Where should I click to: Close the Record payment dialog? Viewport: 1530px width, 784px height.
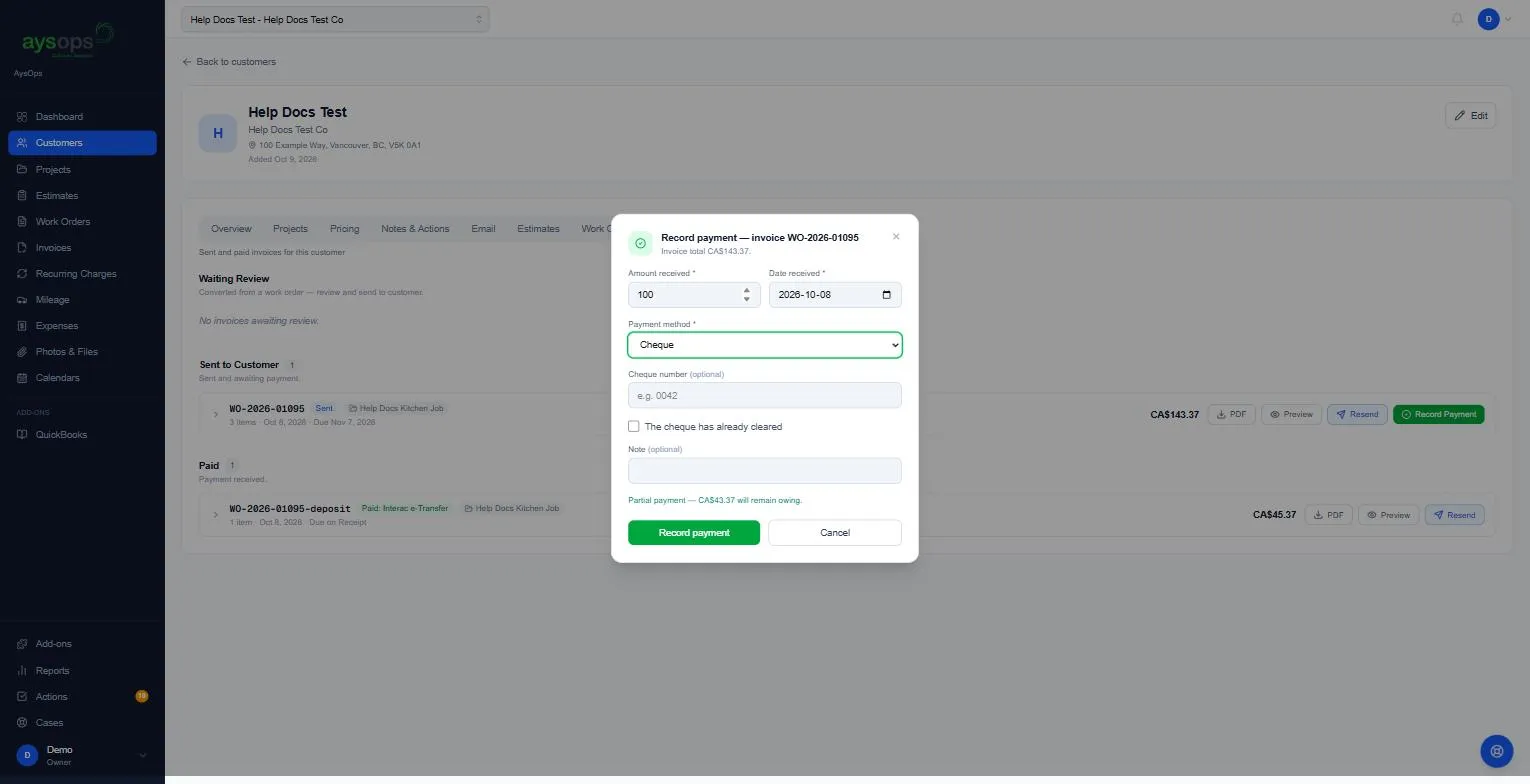(896, 237)
